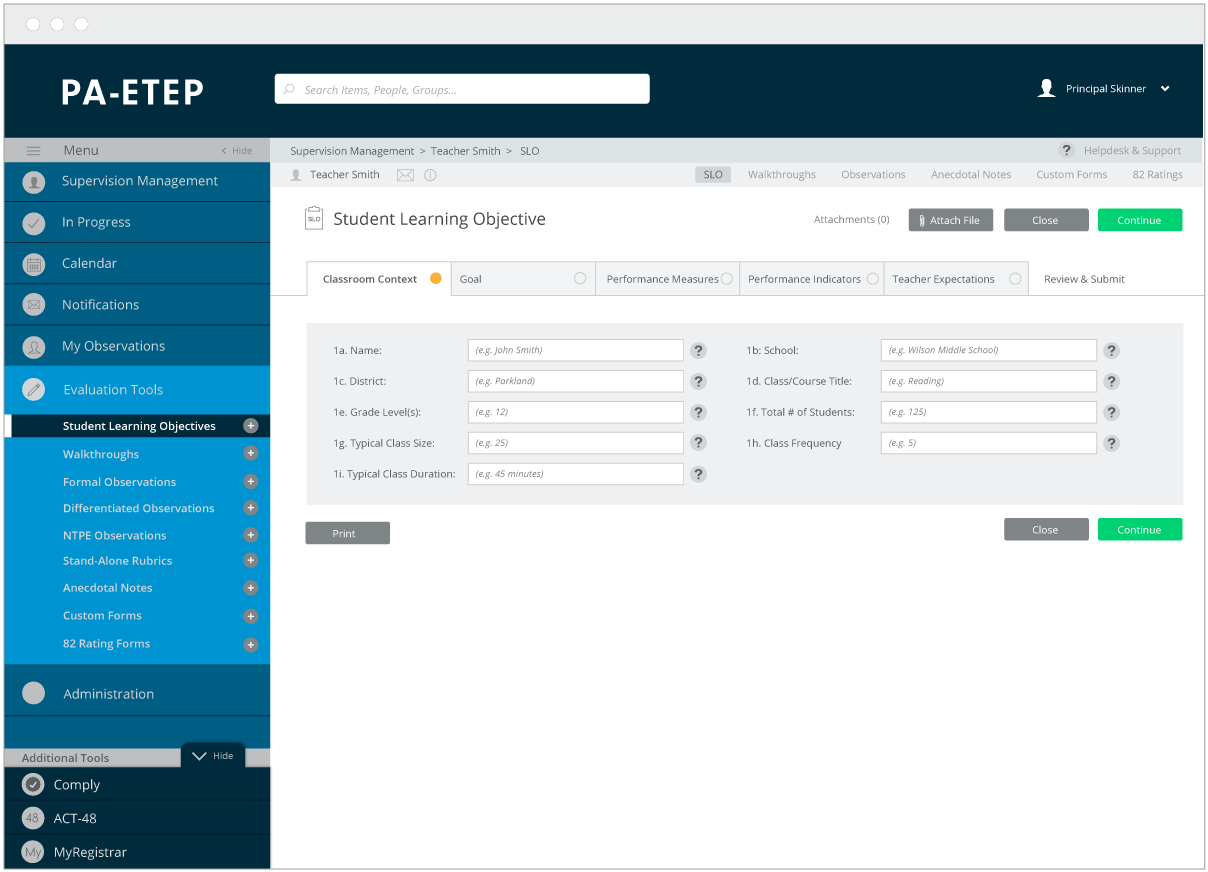Click help icon for 1b: School

tap(1112, 351)
